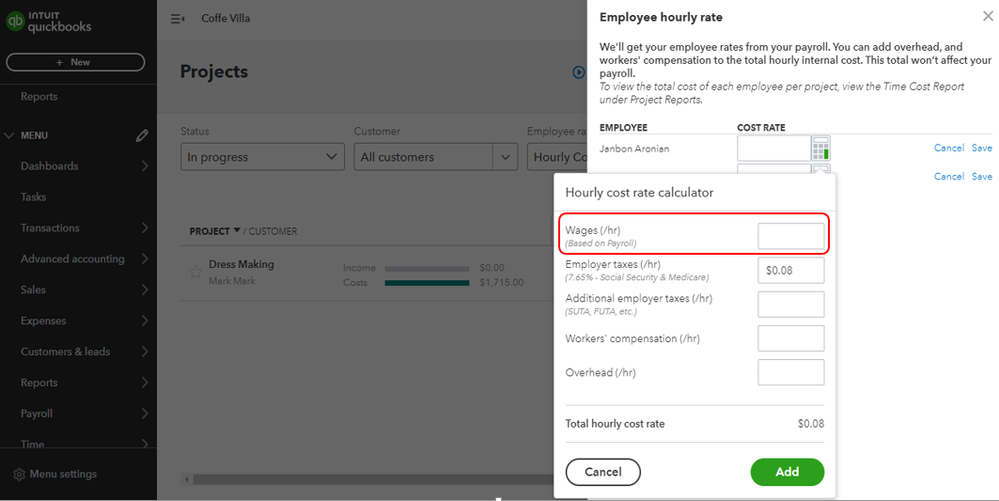
Task: Click the horizontal scrollbar left arrow
Action: (187, 479)
